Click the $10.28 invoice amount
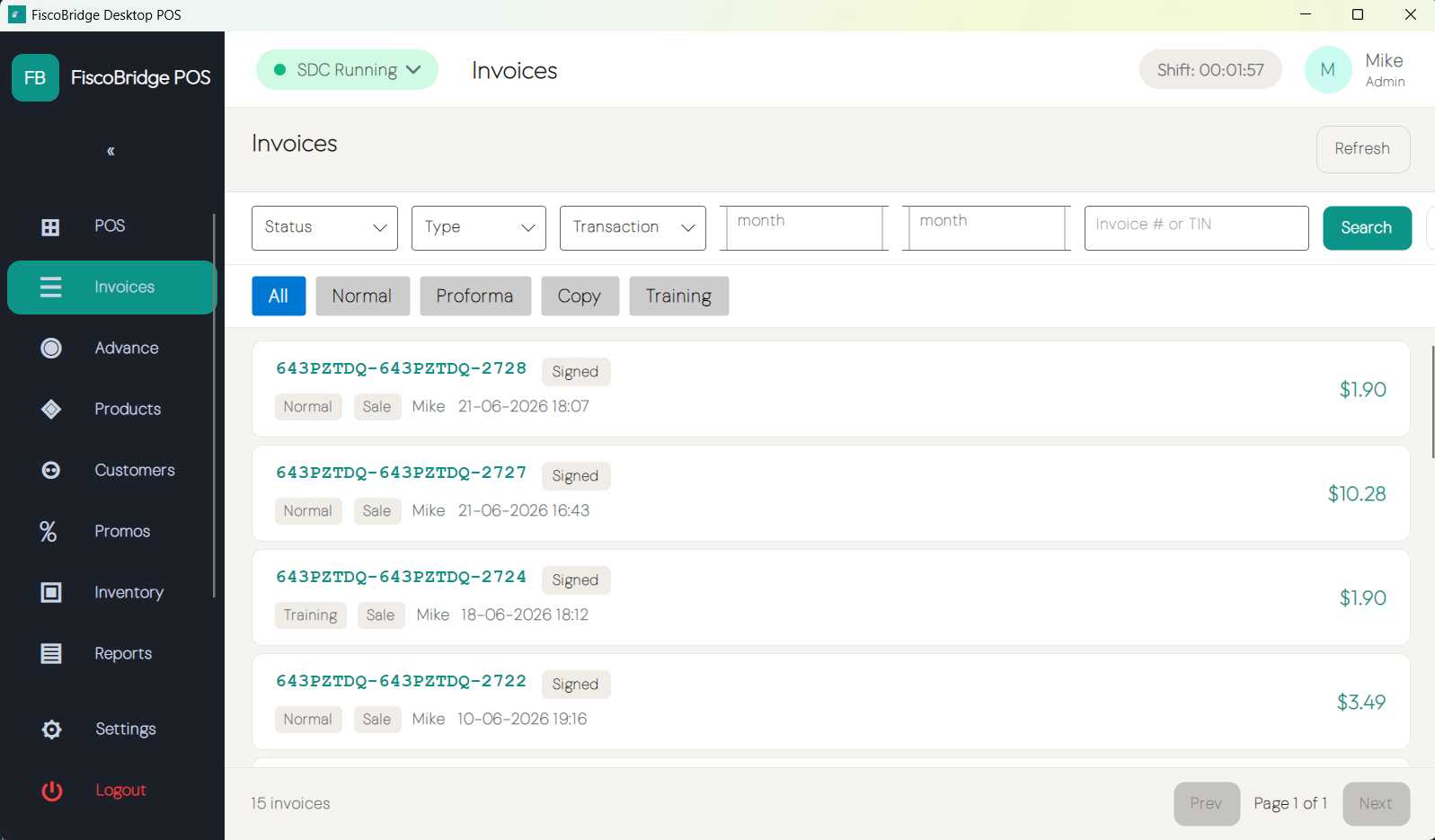 1357,494
